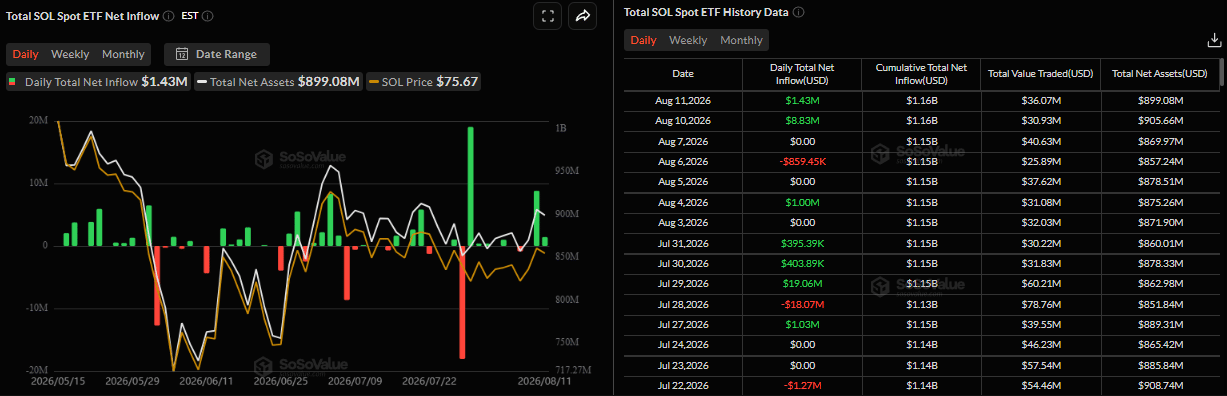Screen dimensions: 1227x396
Task: Click Cumulative Total Net Inflow(USD) header
Action: click(920, 74)
